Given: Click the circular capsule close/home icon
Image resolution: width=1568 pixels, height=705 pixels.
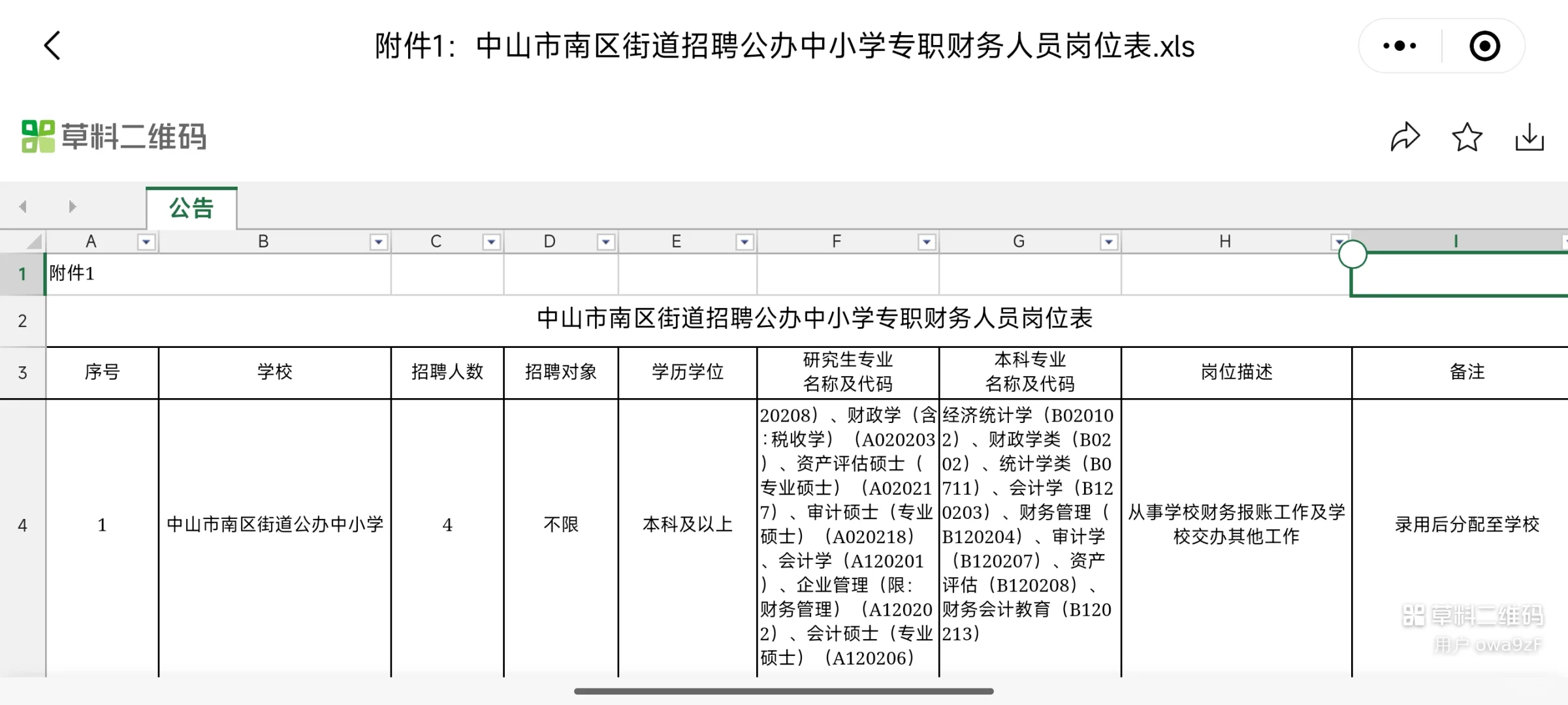Looking at the screenshot, I should point(1485,46).
